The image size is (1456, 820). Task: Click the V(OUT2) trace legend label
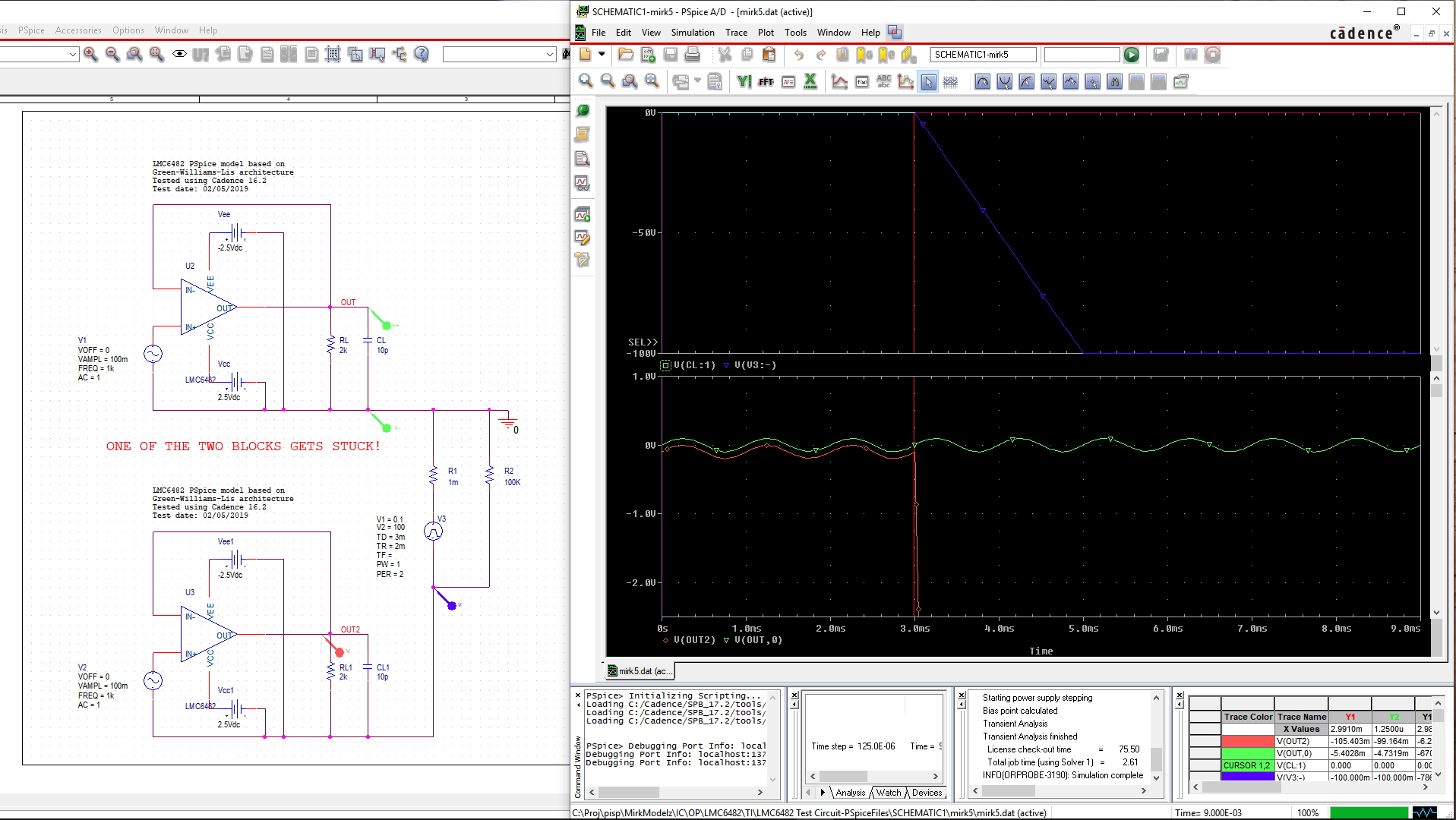point(694,640)
